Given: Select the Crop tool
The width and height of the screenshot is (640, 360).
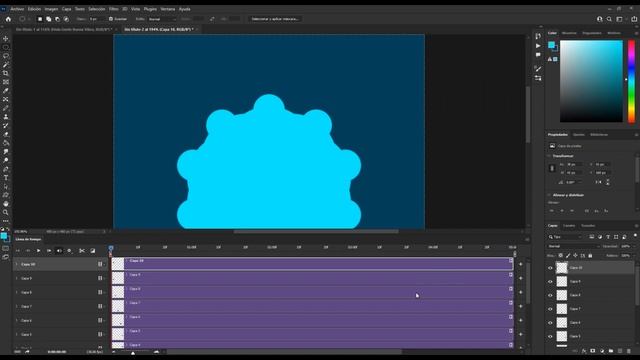Looking at the screenshot, I should pyautogui.click(x=6, y=73).
